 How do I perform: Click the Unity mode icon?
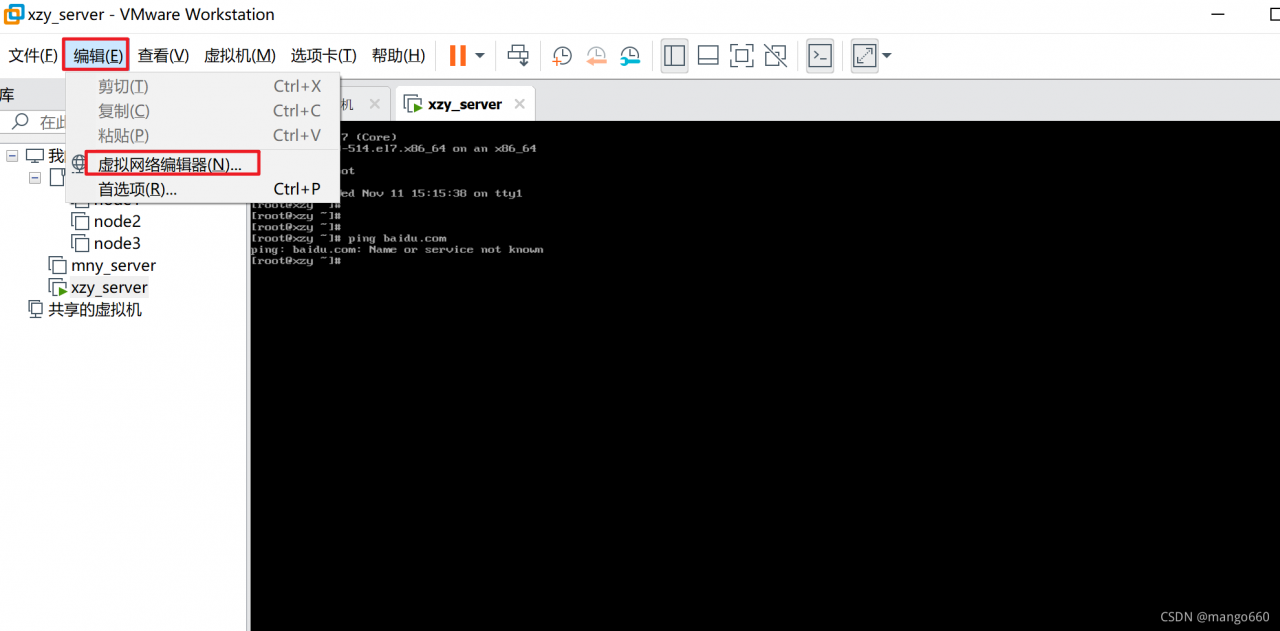click(775, 56)
